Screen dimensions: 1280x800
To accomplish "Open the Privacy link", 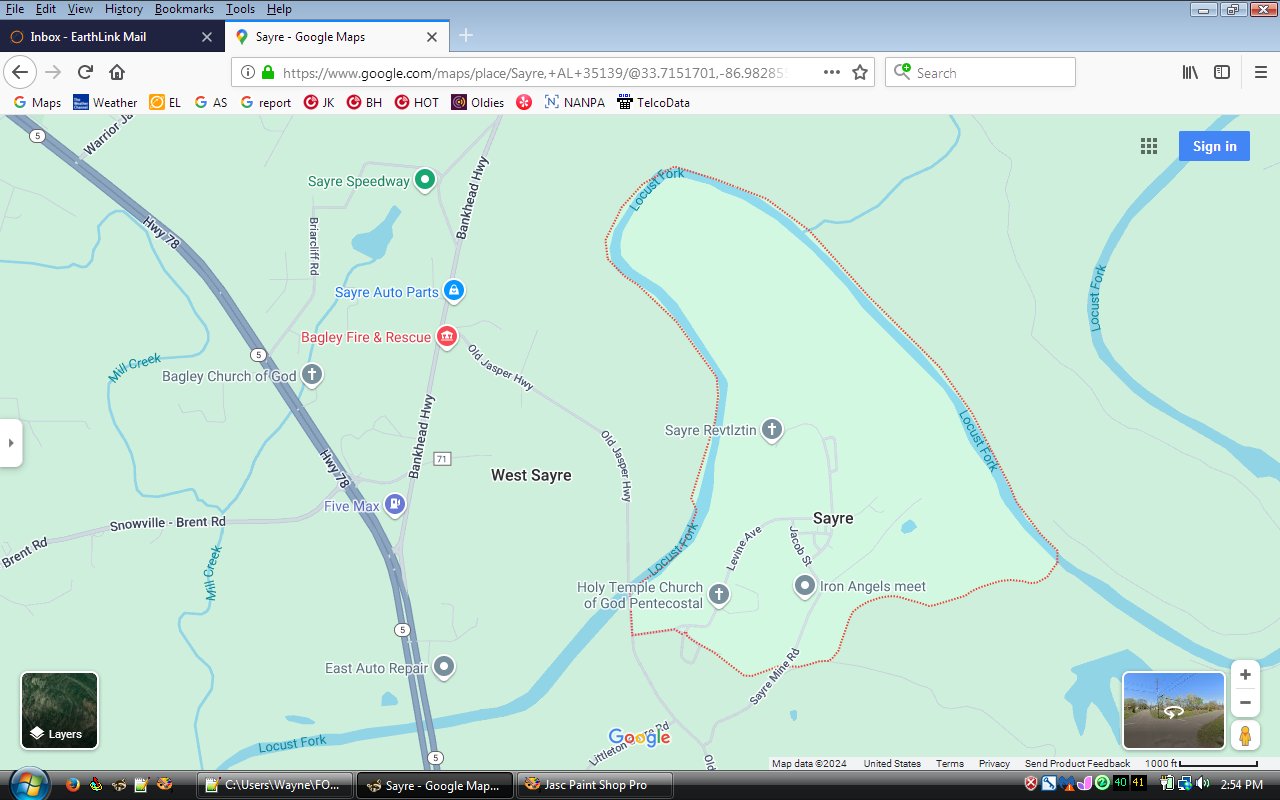I will 994,763.
